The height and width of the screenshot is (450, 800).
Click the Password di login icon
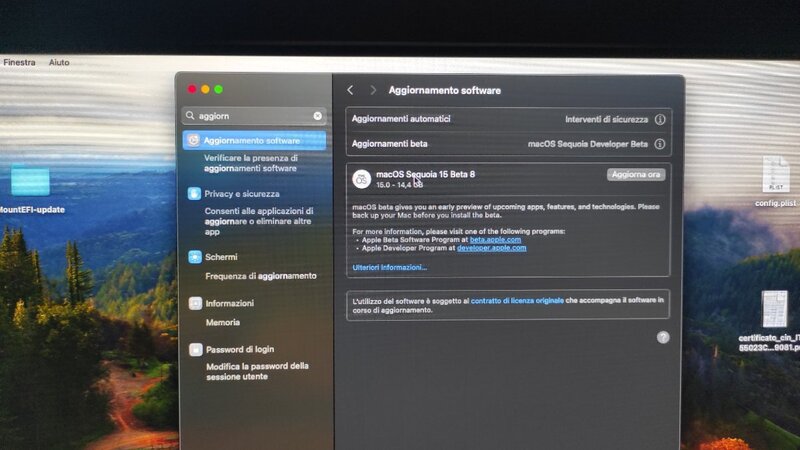click(x=195, y=349)
